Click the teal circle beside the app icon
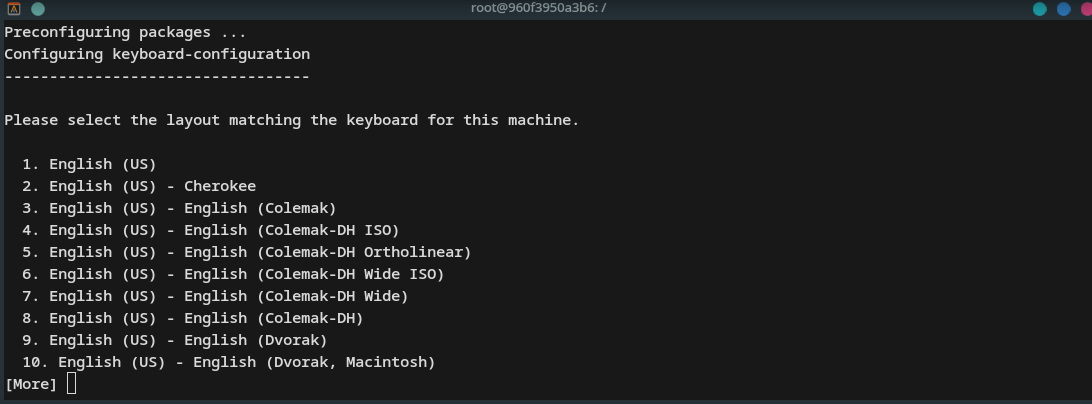The width and height of the screenshot is (1092, 404). click(38, 9)
